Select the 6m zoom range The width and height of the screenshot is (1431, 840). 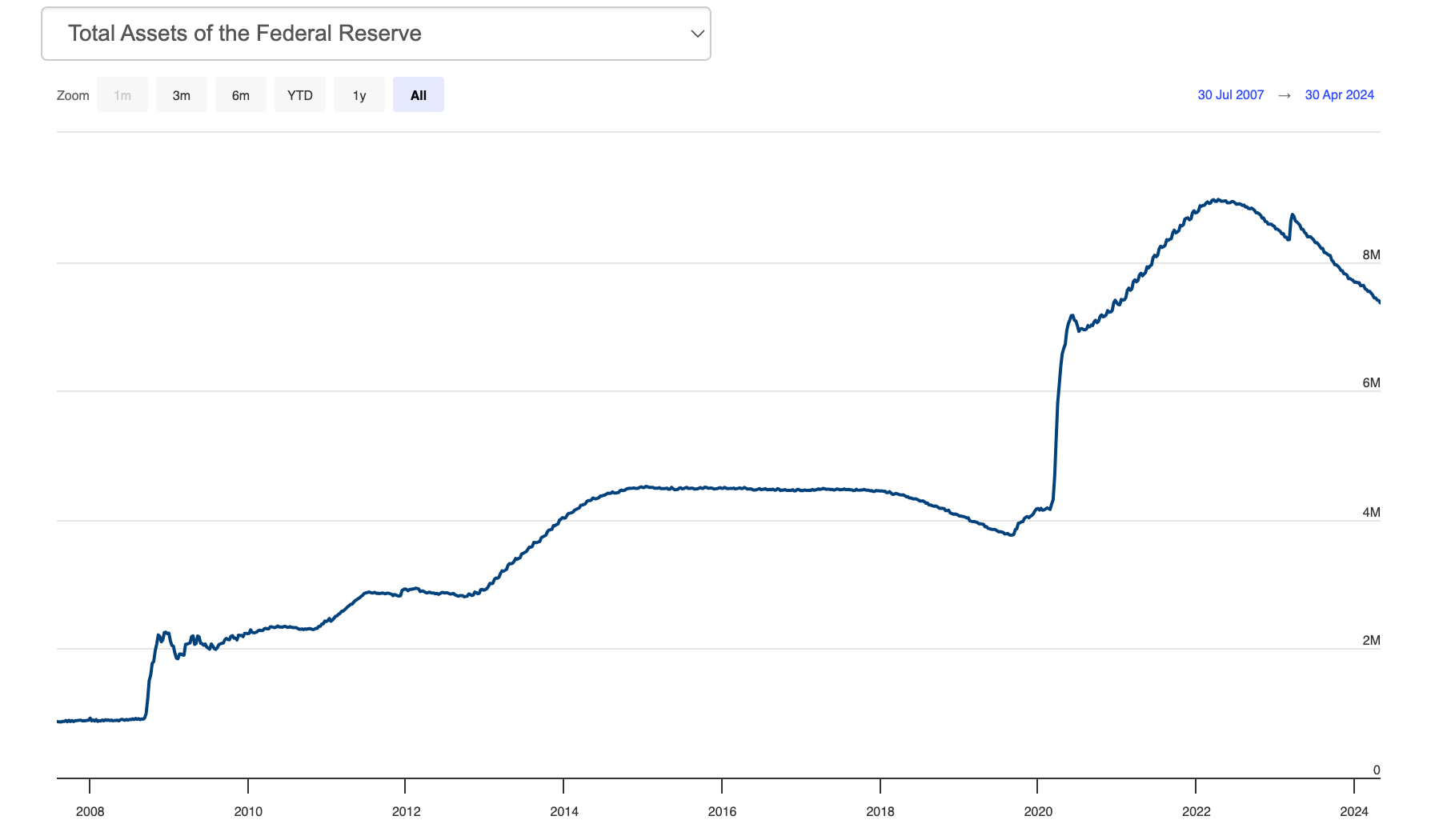[241, 95]
